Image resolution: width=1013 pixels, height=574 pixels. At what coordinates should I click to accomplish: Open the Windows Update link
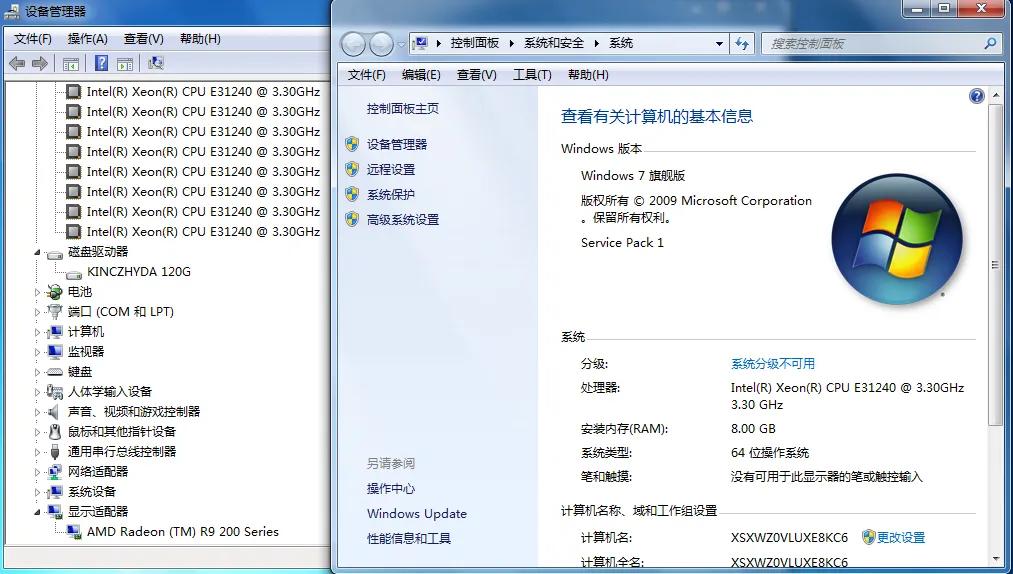[417, 514]
